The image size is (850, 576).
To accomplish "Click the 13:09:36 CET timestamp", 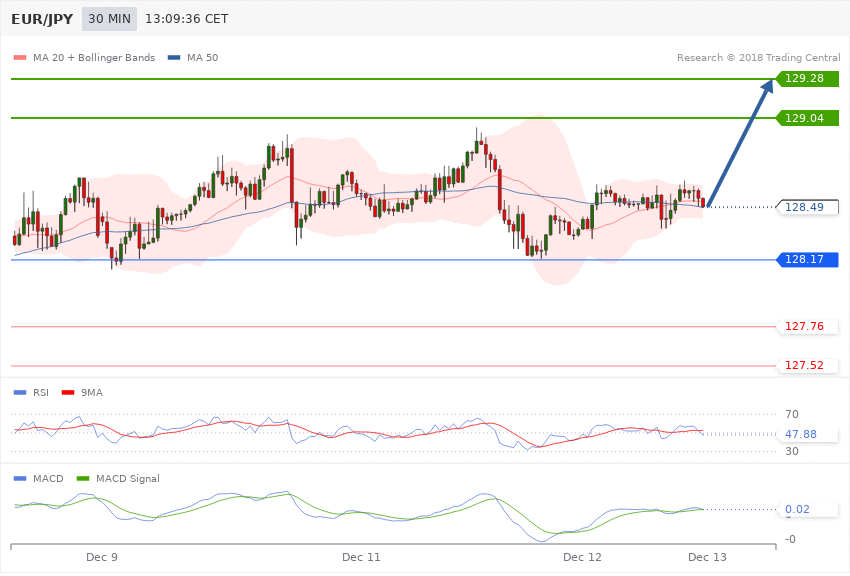I will 186,19.
